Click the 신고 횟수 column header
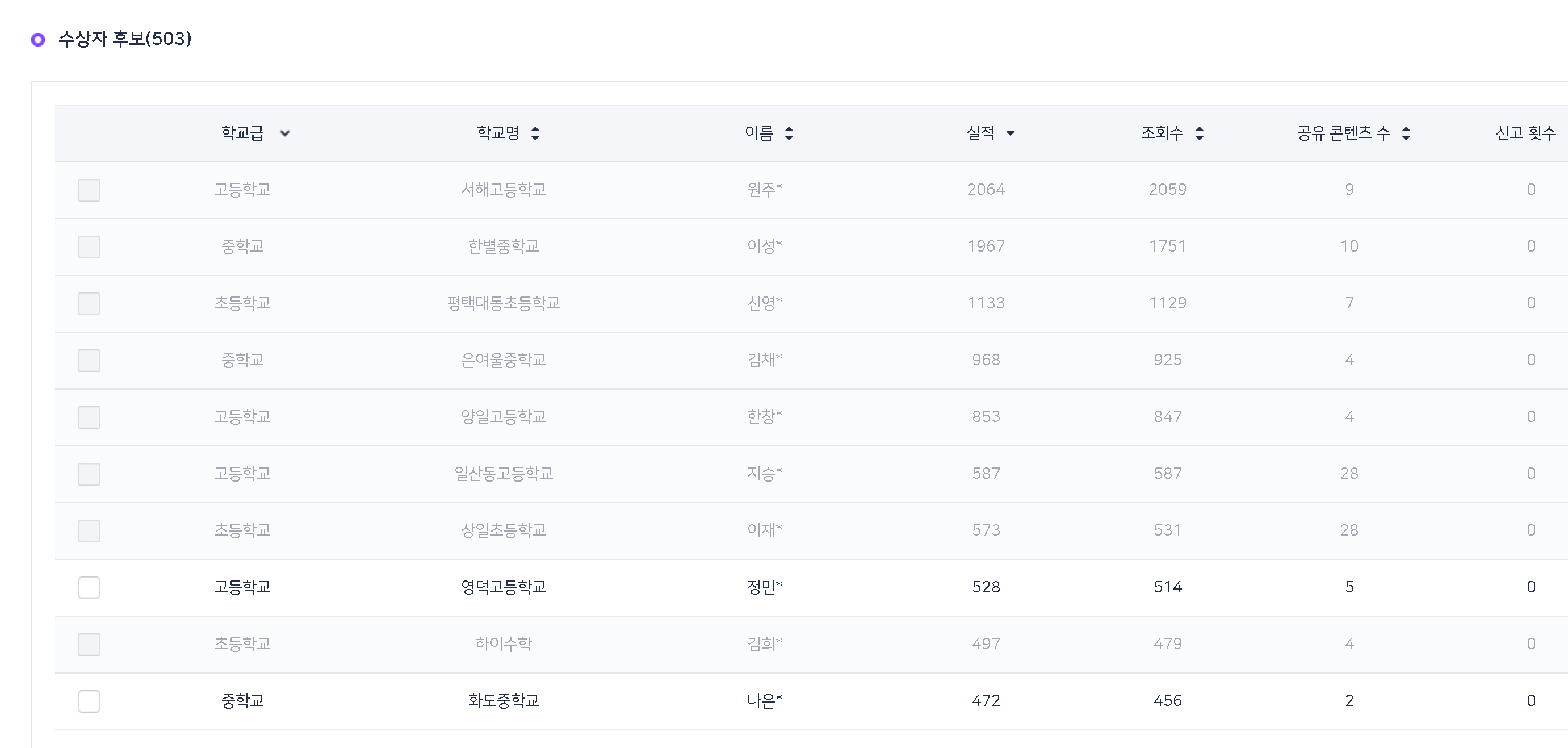Viewport: 1568px width, 748px height. point(1525,133)
